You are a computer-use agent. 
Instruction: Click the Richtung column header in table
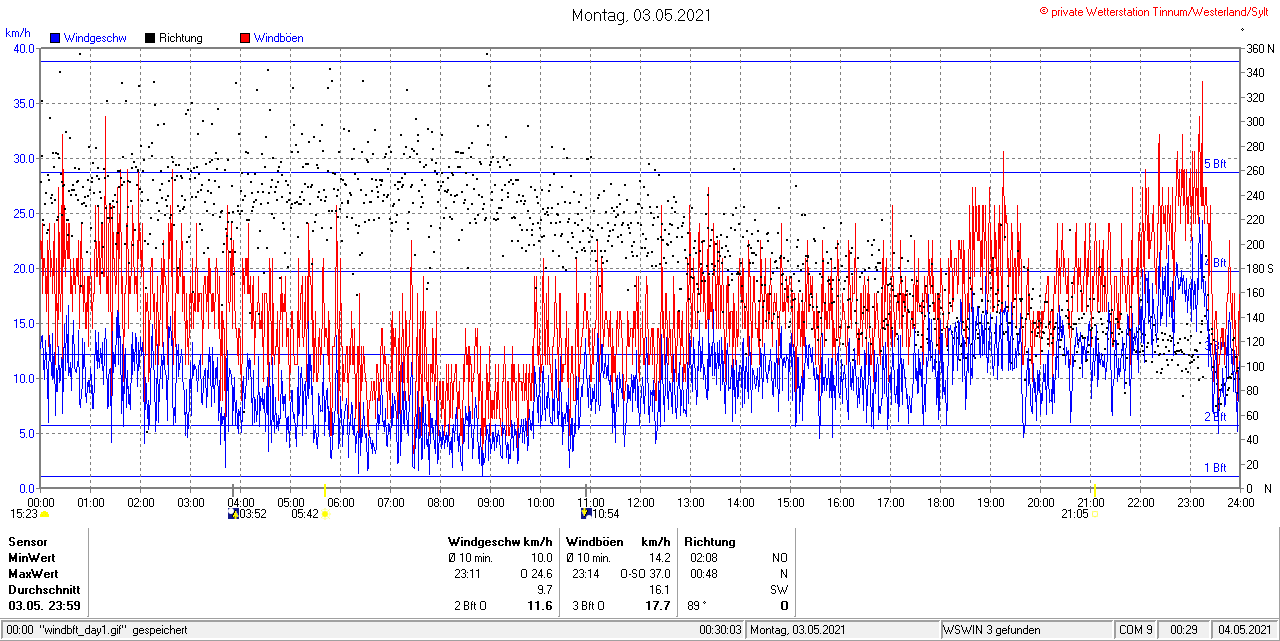click(x=710, y=542)
